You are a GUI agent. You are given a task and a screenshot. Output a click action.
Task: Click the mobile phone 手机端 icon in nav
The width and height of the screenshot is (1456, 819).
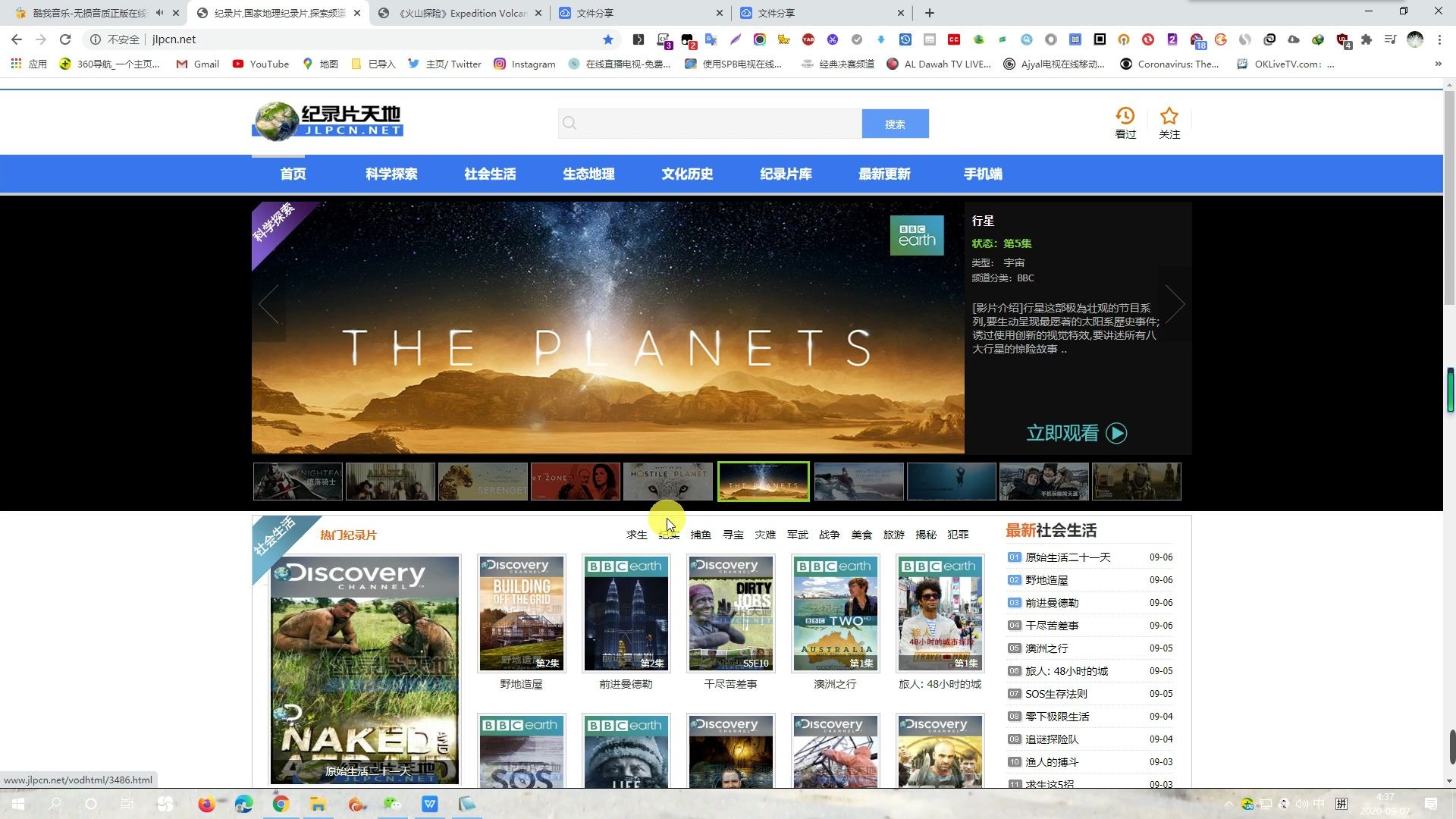click(983, 173)
